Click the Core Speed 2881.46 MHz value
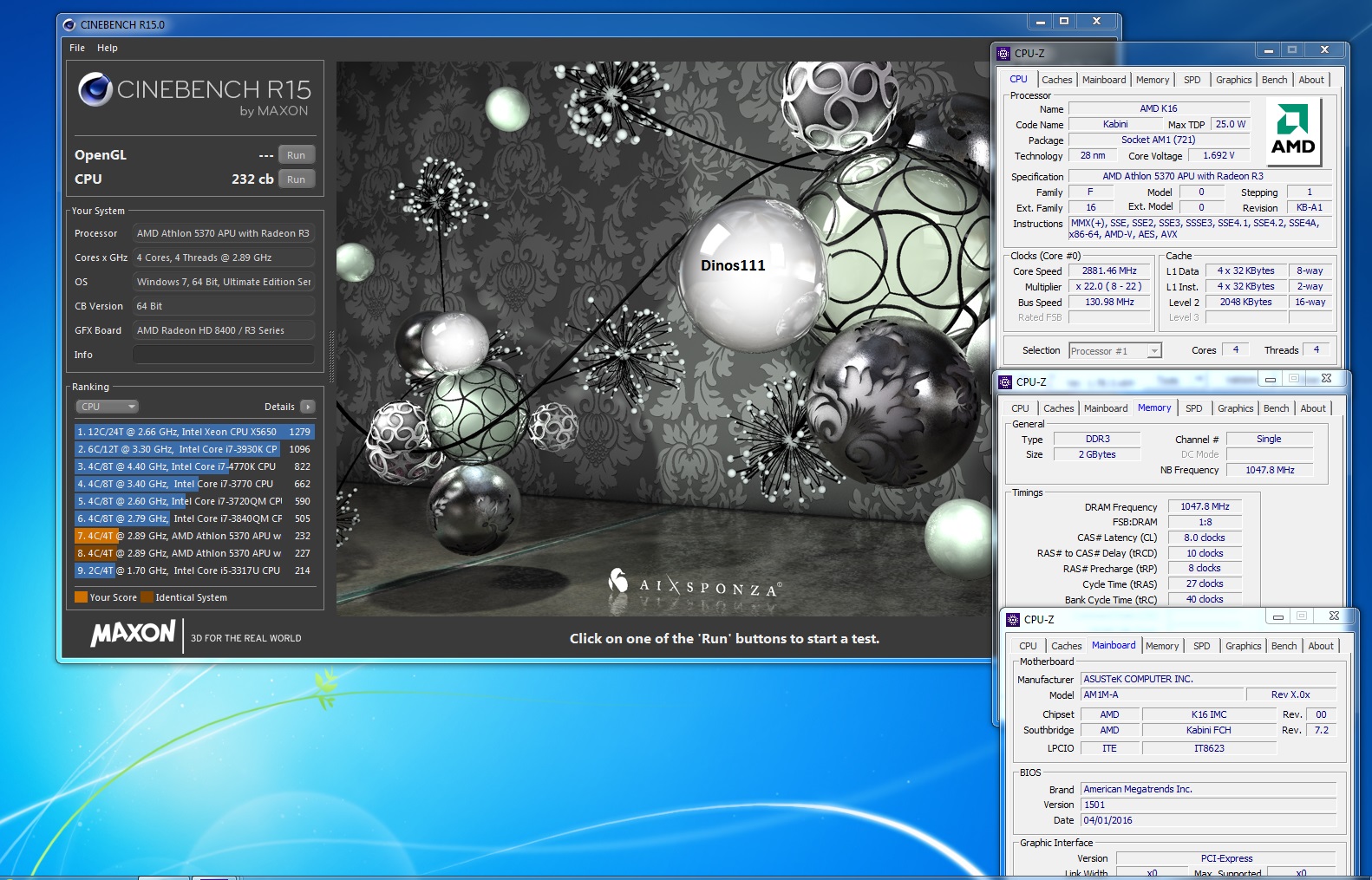Screen dimensions: 1372x880 [x=1109, y=271]
